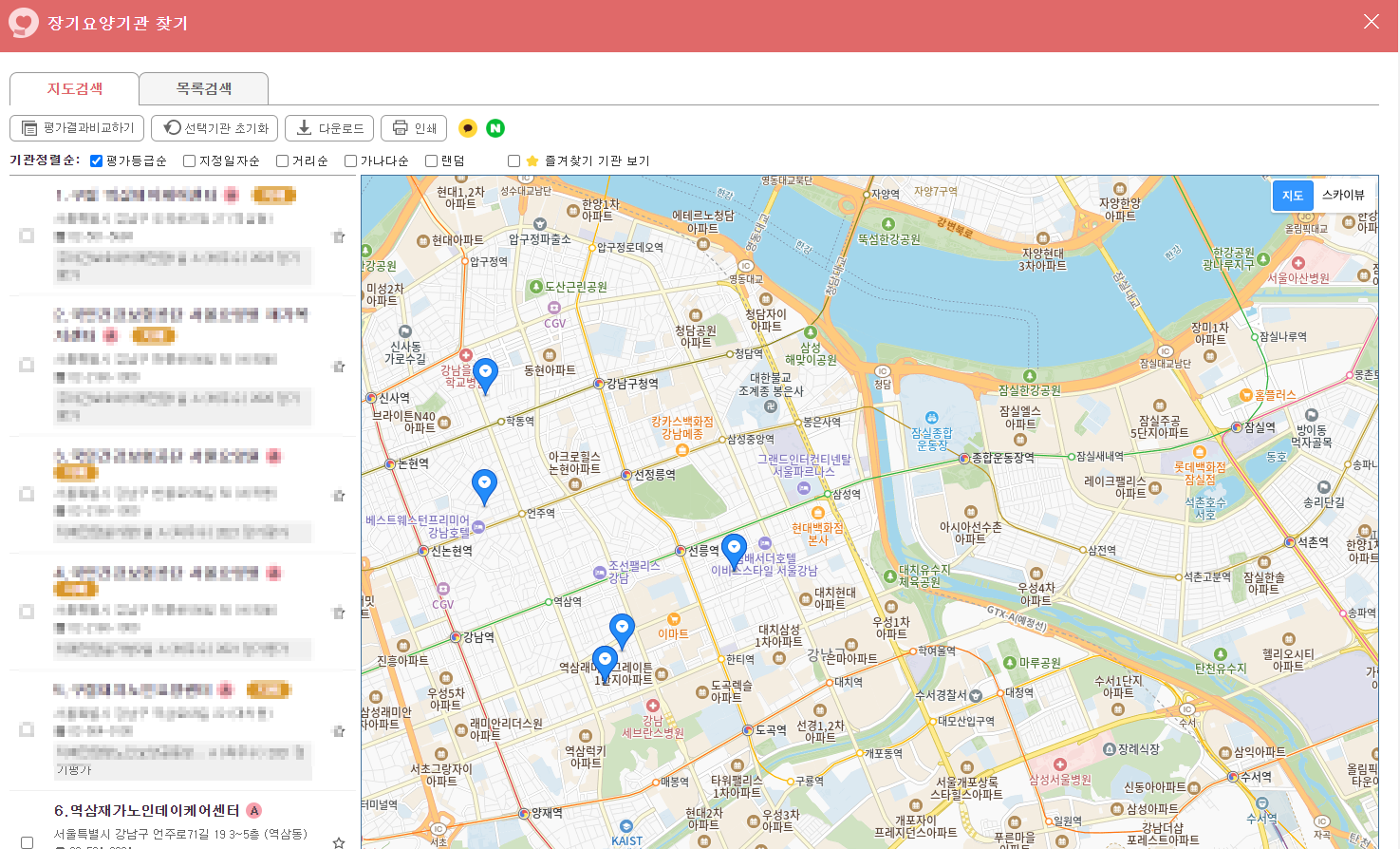This screenshot has width=1400, height=849.
Task: Share via the green Naver N icon
Action: click(495, 128)
